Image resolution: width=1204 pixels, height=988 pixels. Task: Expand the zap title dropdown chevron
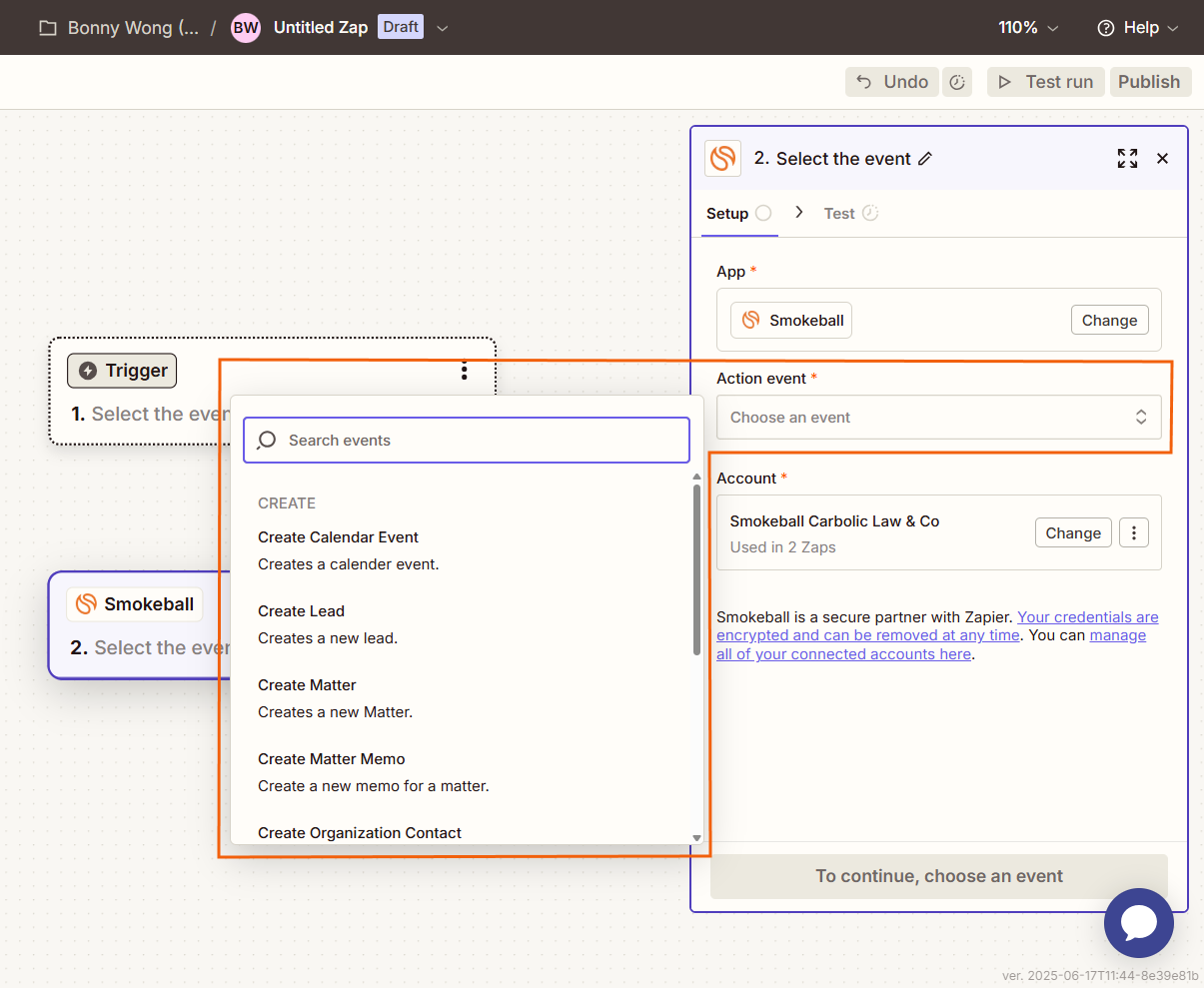tap(443, 28)
